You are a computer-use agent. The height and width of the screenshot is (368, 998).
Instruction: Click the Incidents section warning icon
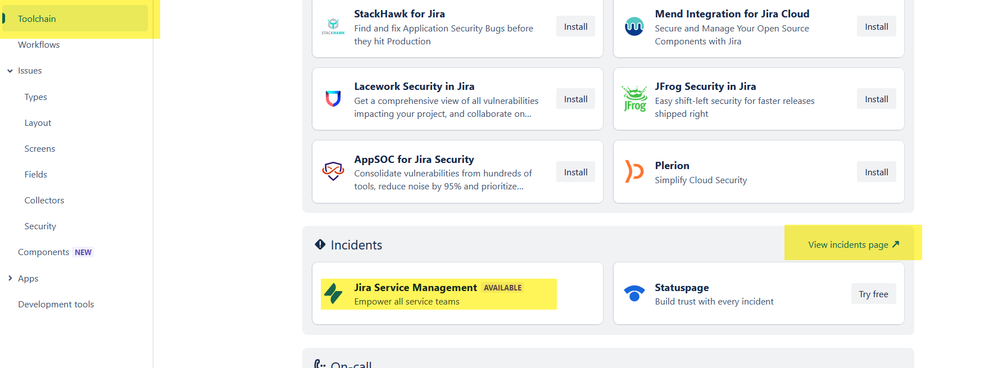[x=320, y=244]
